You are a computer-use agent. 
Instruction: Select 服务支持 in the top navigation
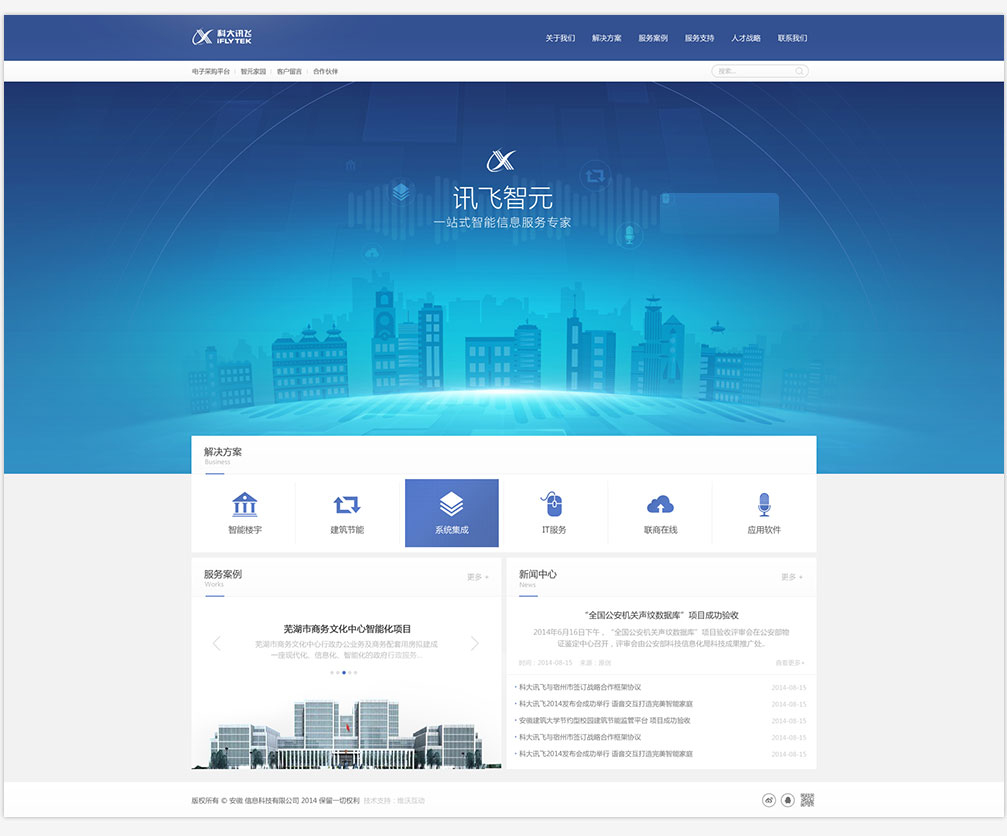(699, 38)
